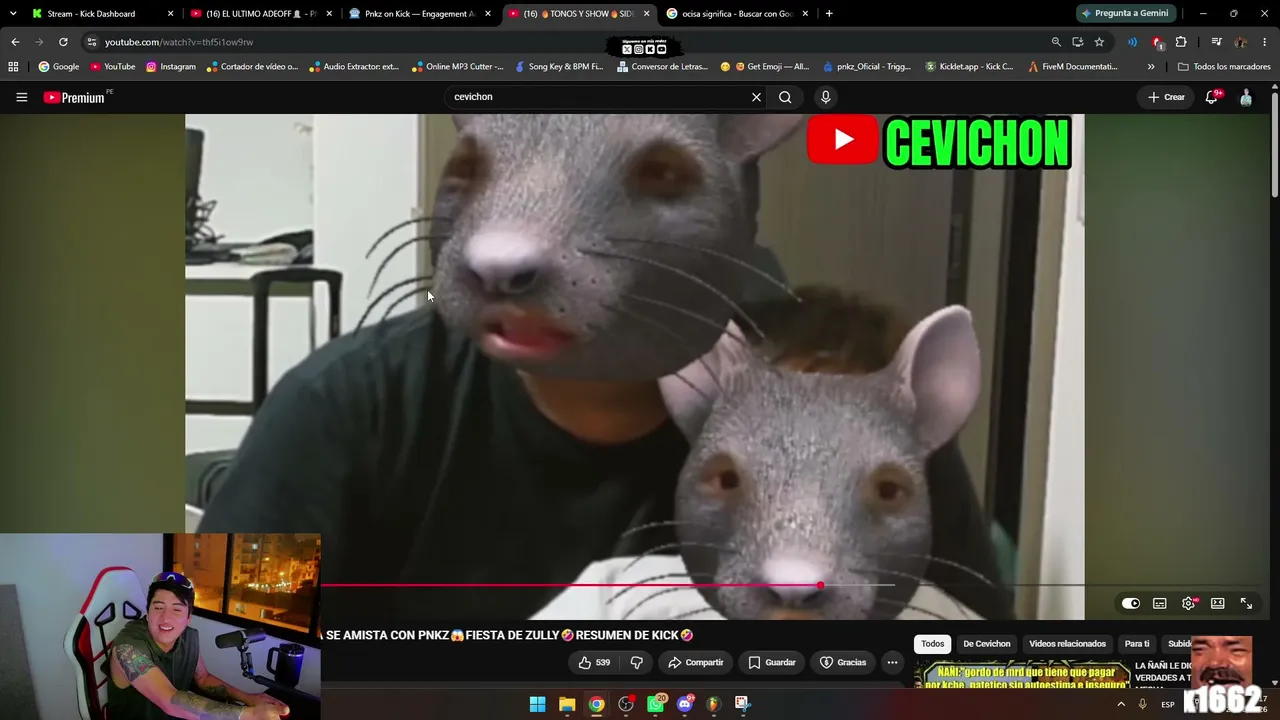Viewport: 1280px width, 720px height.
Task: Switch to the ocisa significa Google tab
Action: [737, 14]
